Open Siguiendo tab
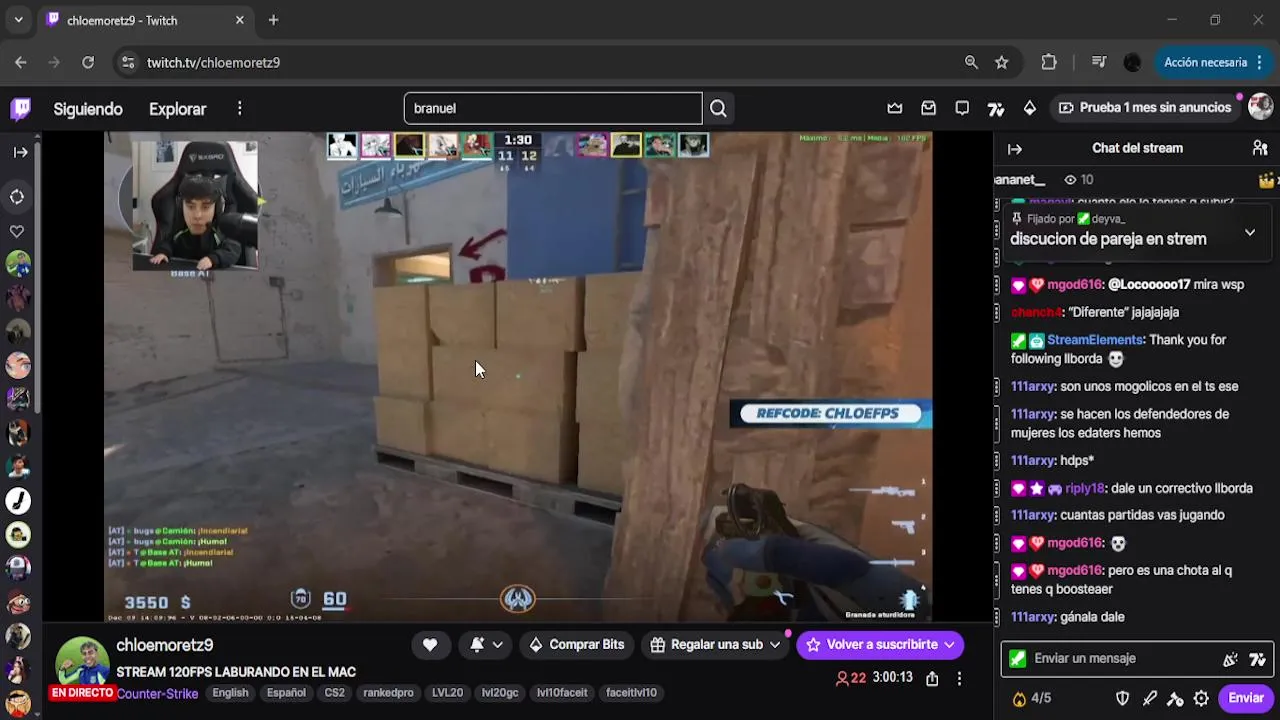Image resolution: width=1280 pixels, height=720 pixels. tap(88, 109)
